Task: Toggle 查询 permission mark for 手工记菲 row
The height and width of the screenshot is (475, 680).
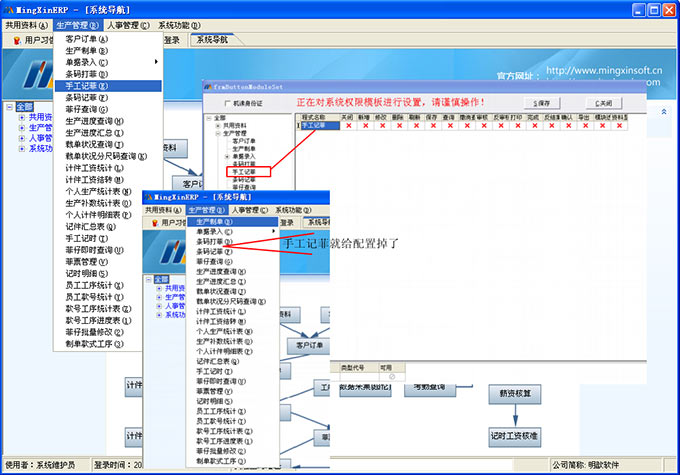Action: click(450, 125)
